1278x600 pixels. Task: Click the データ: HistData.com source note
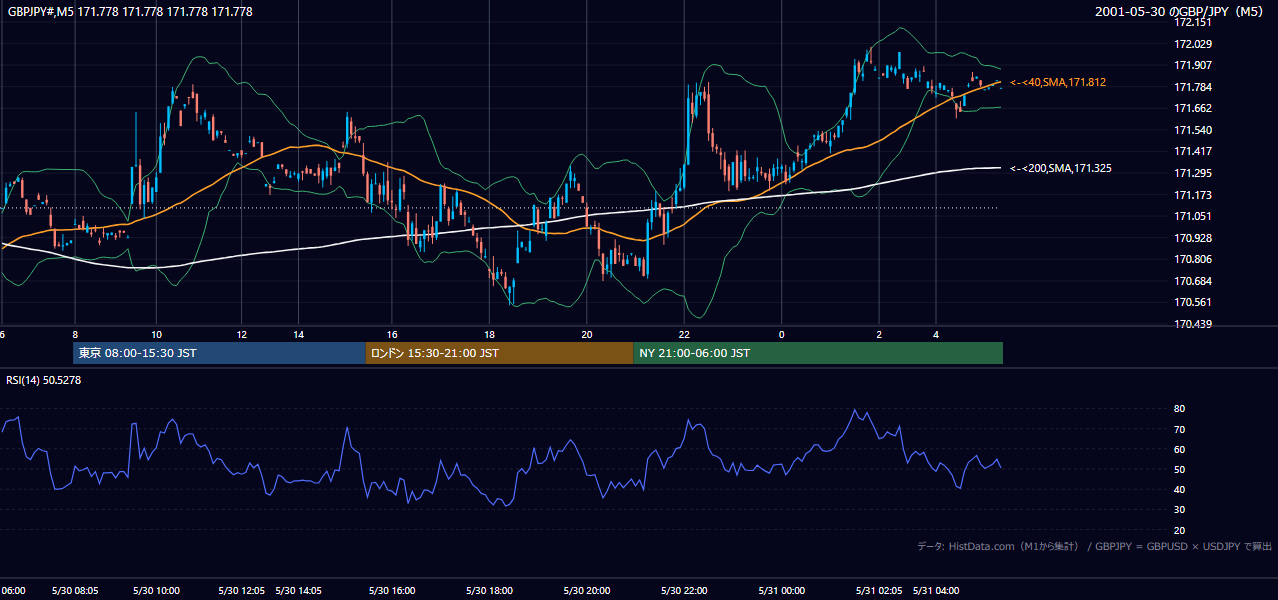(1095, 546)
